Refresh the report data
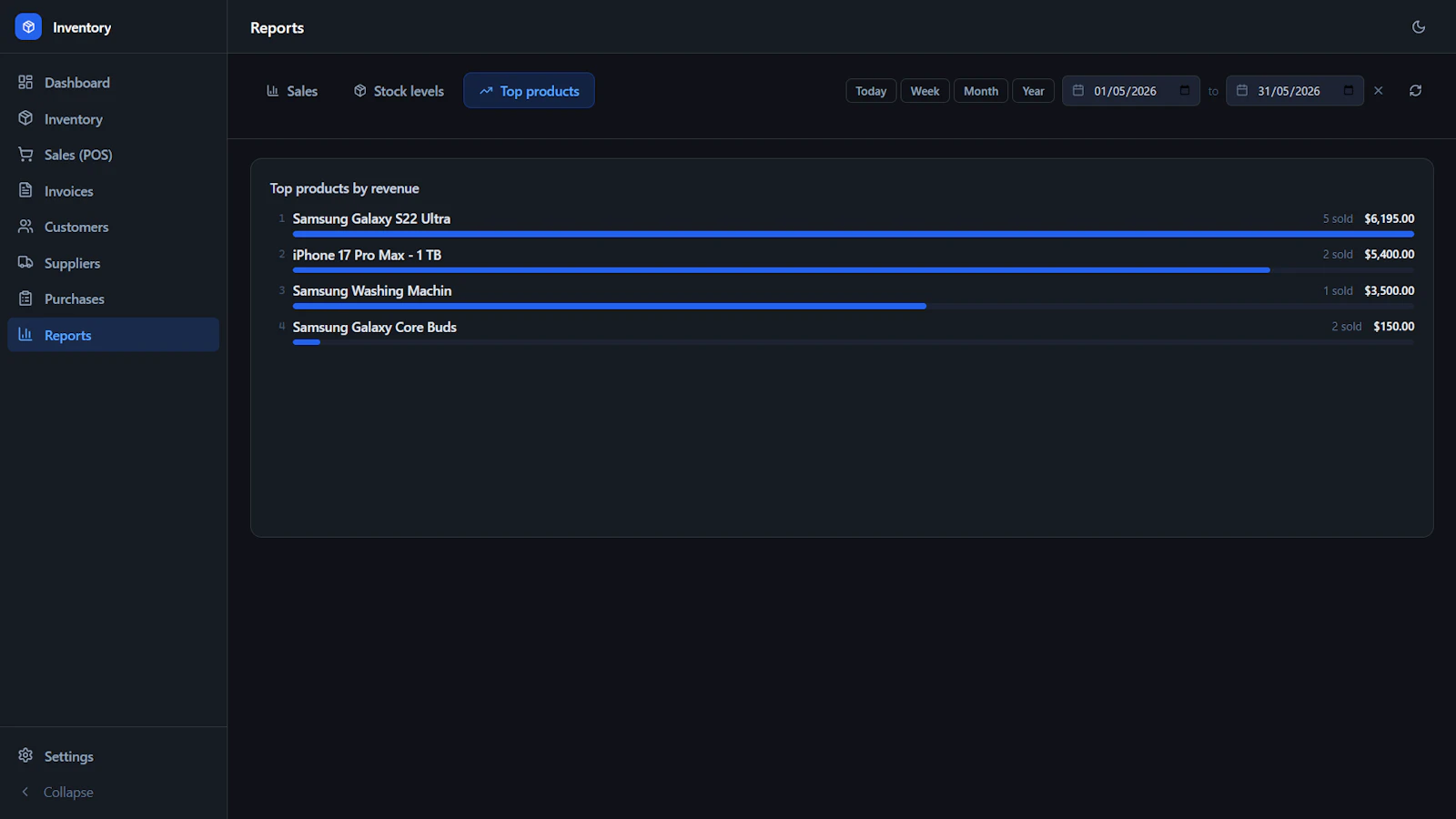Screen dimensions: 1456x819 [1415, 91]
